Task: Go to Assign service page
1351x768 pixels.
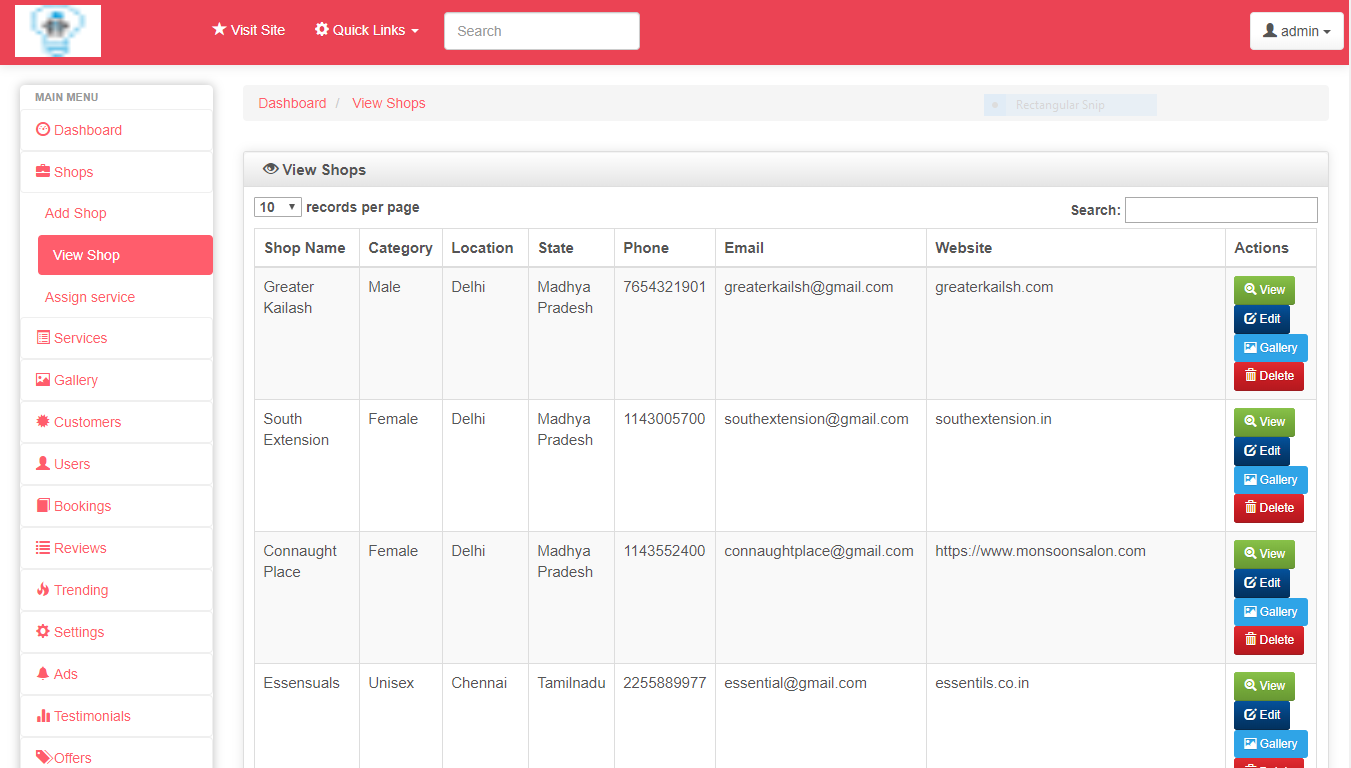Action: coord(90,297)
